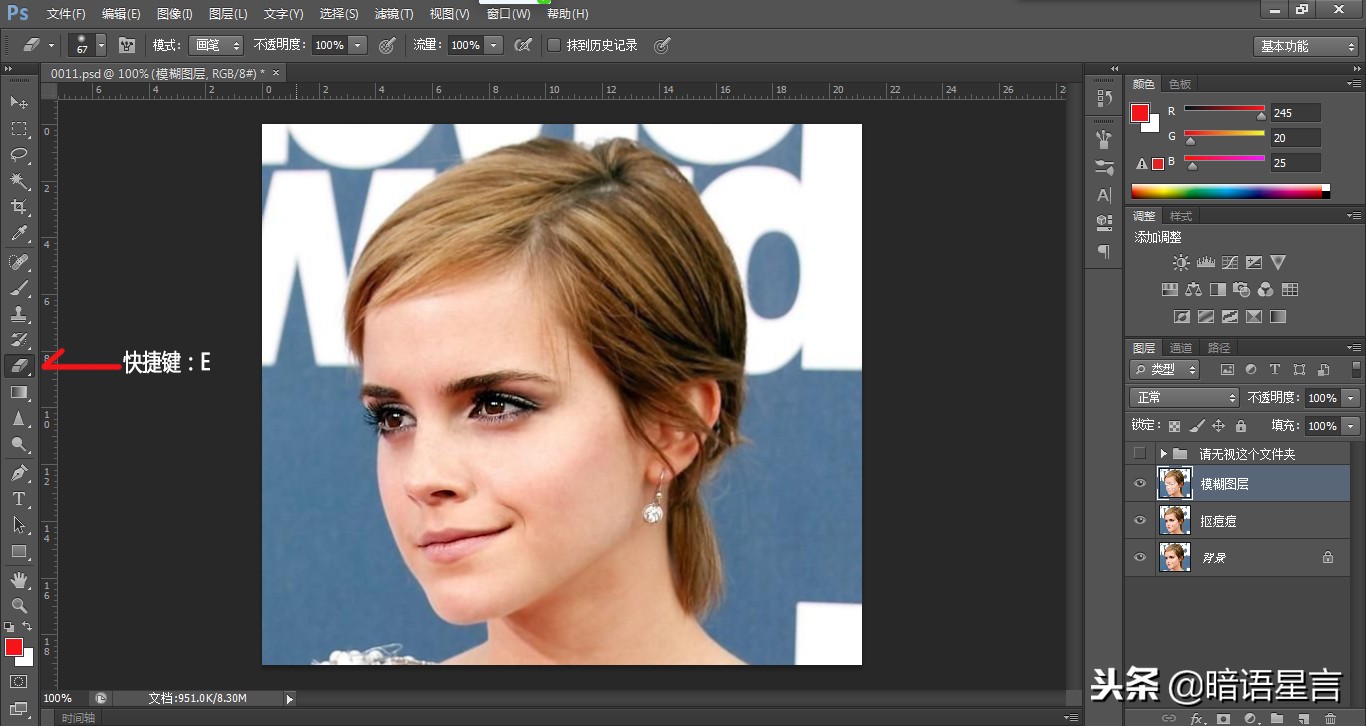
Task: Click the R value field showing 245
Action: coord(1295,113)
